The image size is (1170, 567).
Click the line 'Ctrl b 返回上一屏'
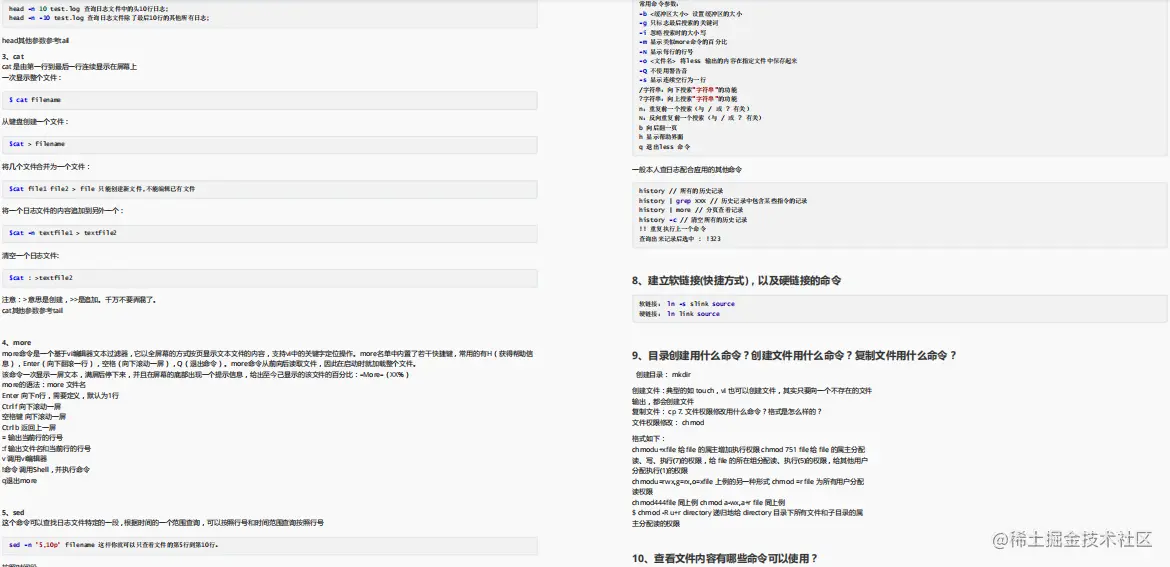tap(30, 427)
